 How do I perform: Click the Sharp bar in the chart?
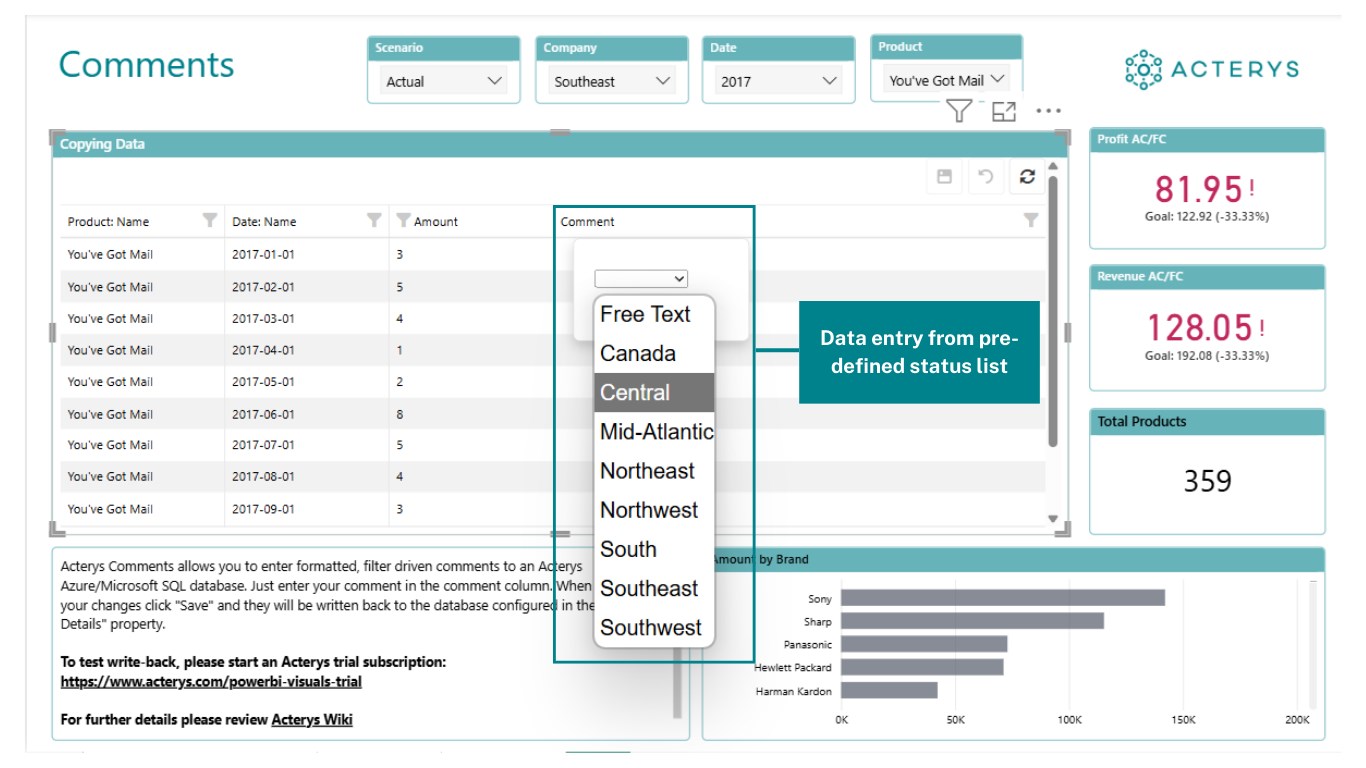pyautogui.click(x=972, y=621)
